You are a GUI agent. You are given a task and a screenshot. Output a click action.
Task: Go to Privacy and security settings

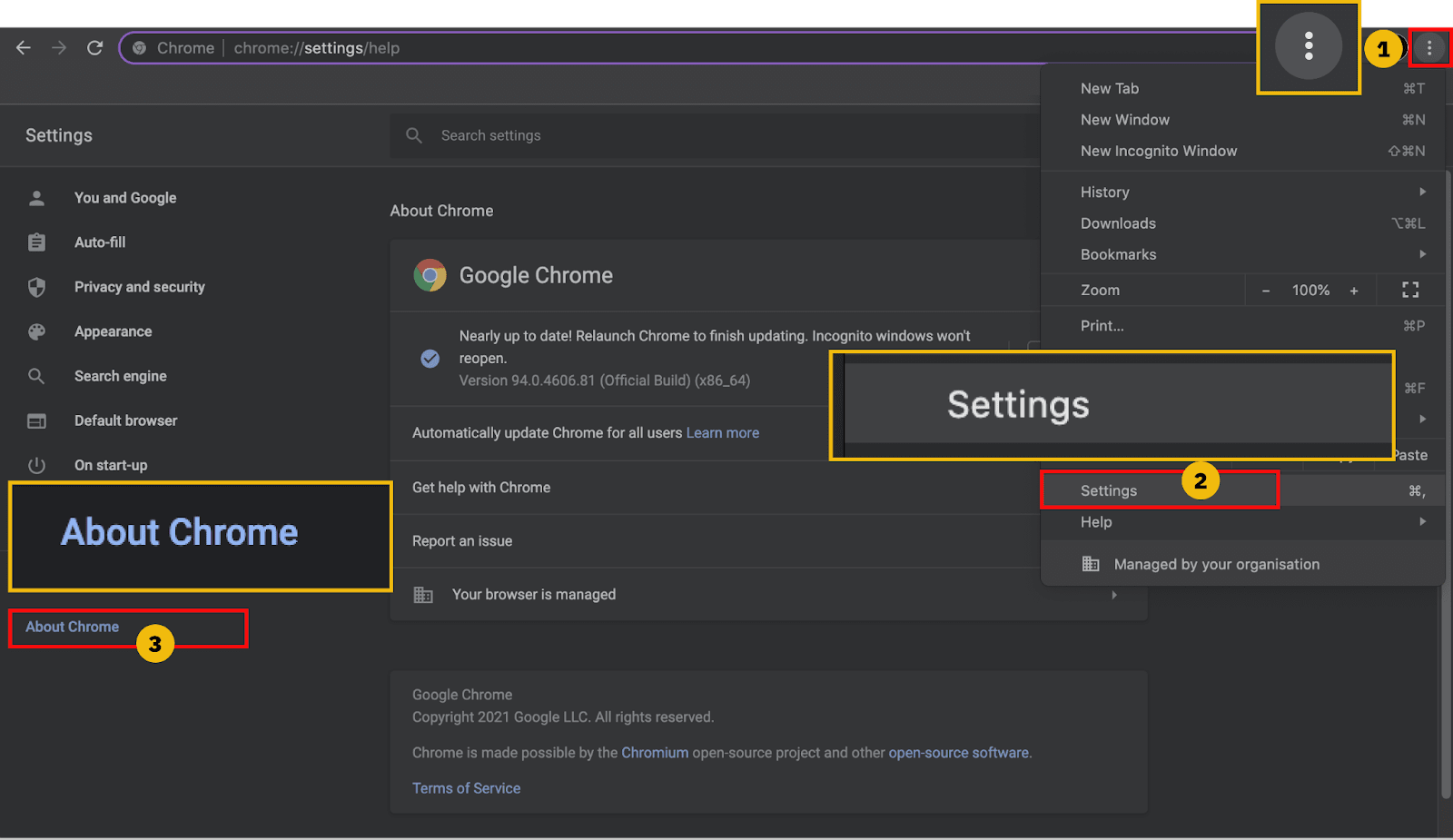pos(140,287)
